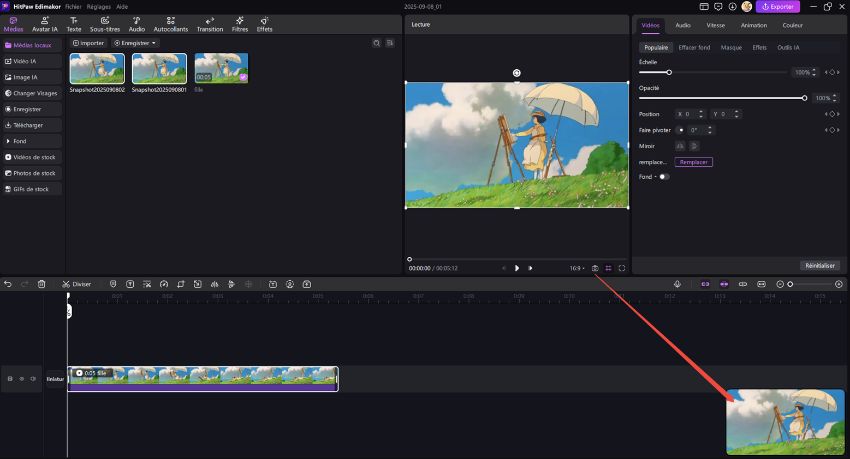The image size is (850, 459).
Task: Click the delete trash icon
Action: [x=41, y=284]
